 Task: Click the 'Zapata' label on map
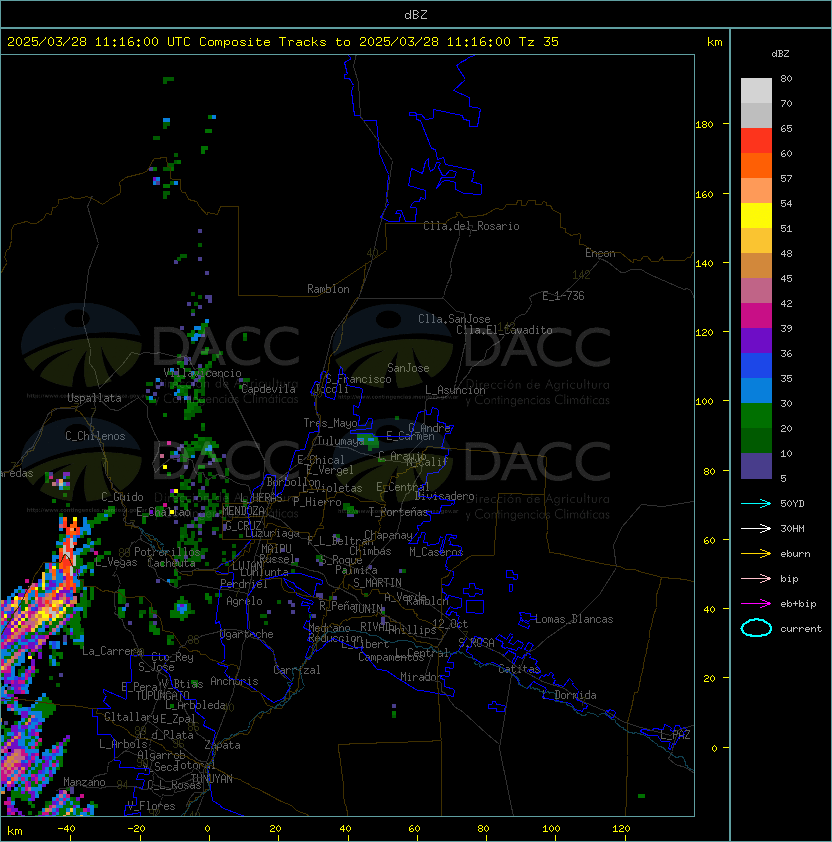(x=222, y=745)
